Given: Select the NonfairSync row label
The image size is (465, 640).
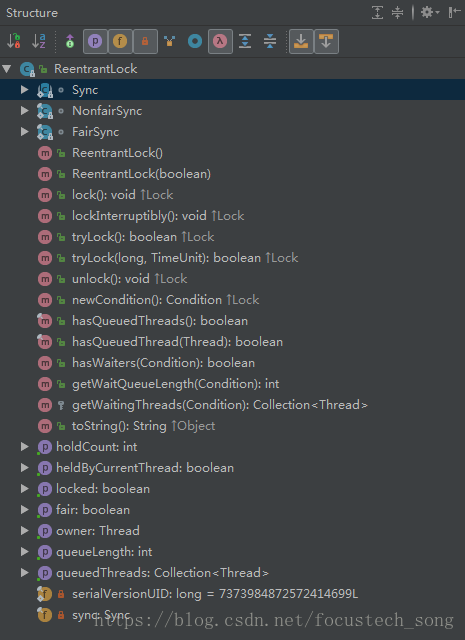Looking at the screenshot, I should (x=107, y=111).
